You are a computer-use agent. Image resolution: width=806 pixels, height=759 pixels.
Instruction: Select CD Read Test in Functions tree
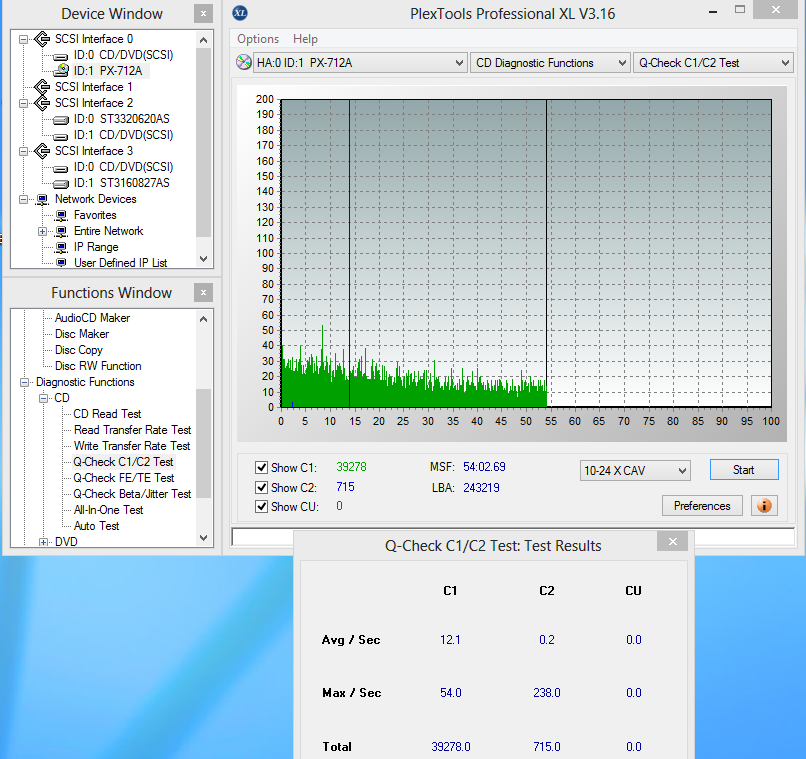click(107, 414)
